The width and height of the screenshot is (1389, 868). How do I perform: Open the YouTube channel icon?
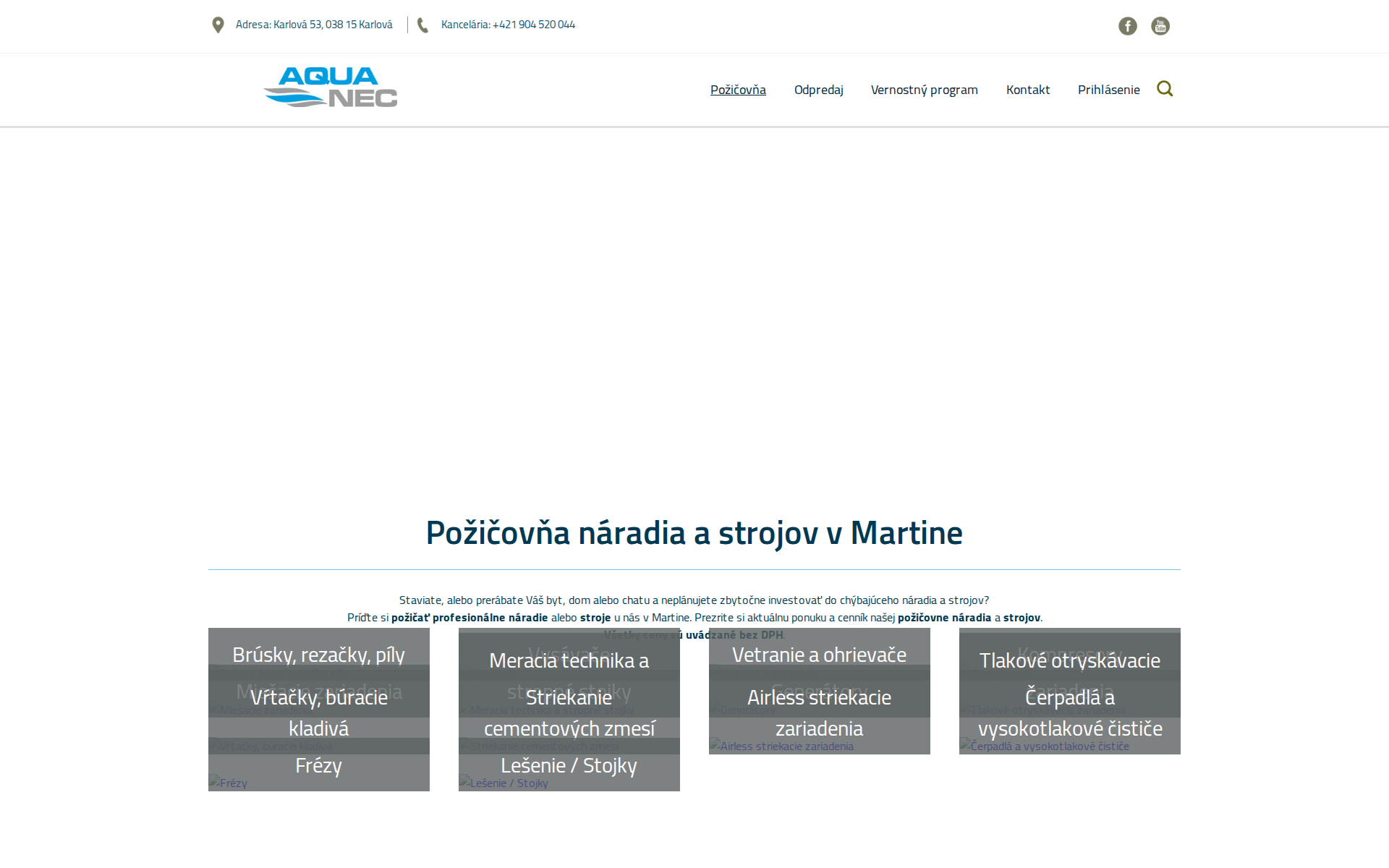pyautogui.click(x=1160, y=26)
